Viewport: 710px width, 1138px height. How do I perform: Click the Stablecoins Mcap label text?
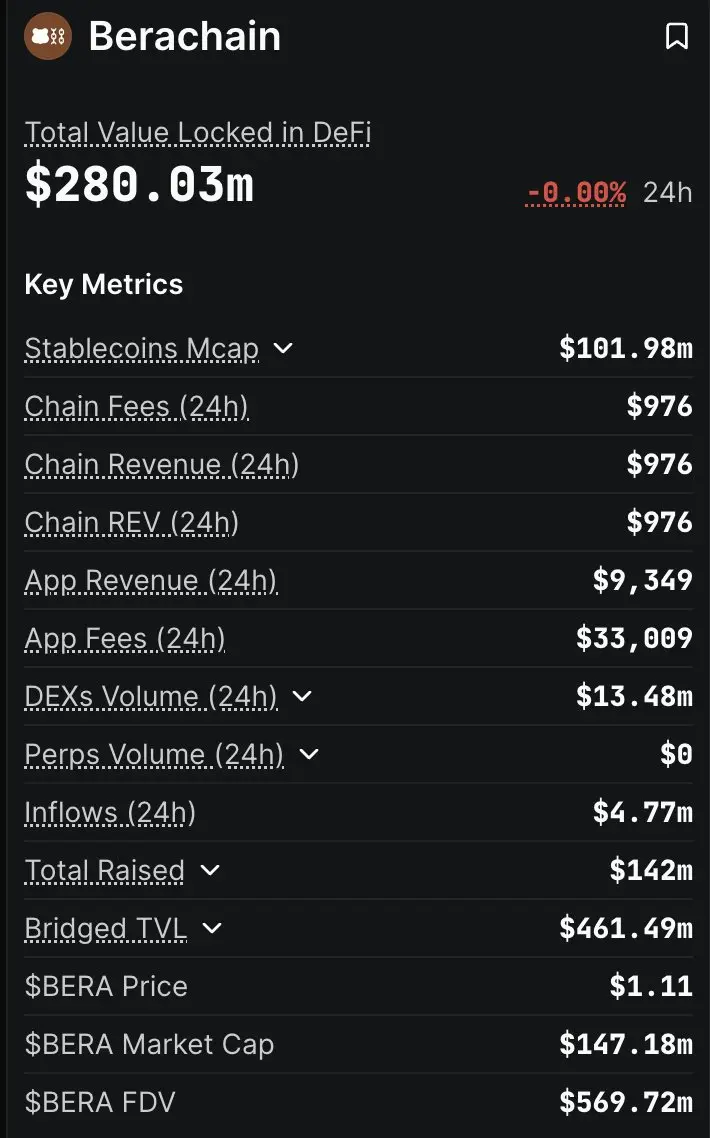[x=142, y=348]
